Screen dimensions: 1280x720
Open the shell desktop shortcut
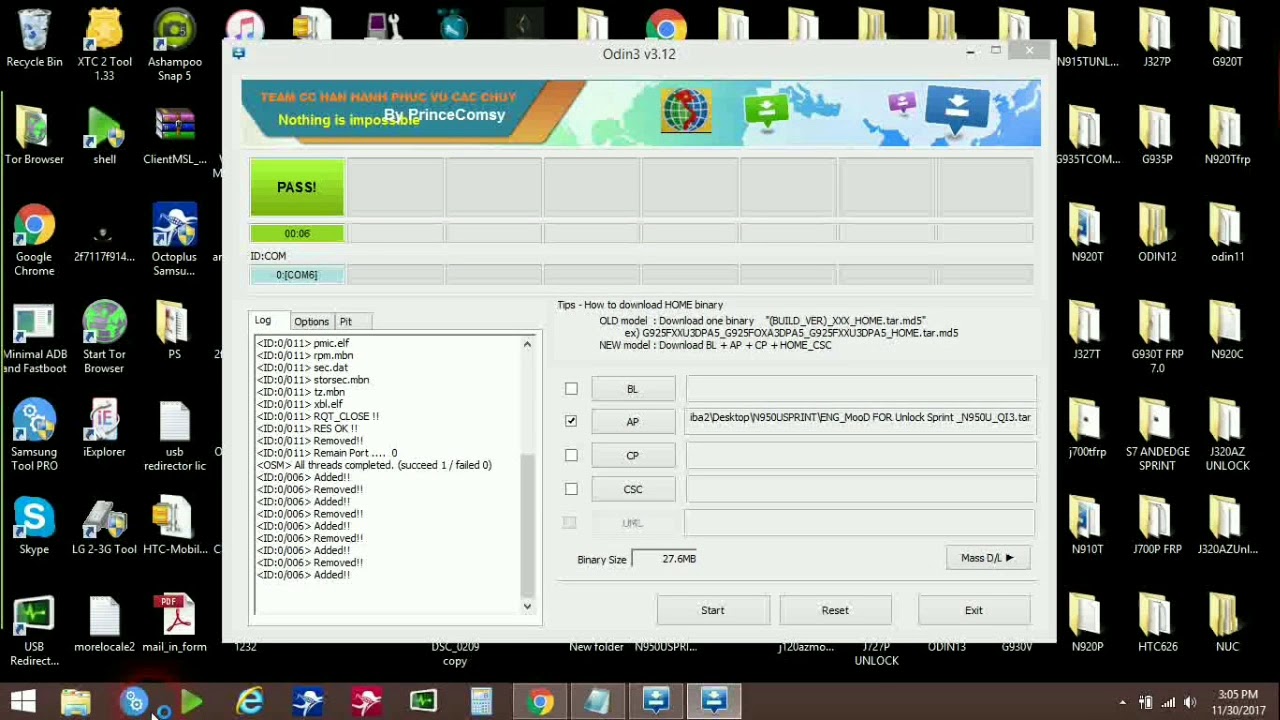coord(104,137)
